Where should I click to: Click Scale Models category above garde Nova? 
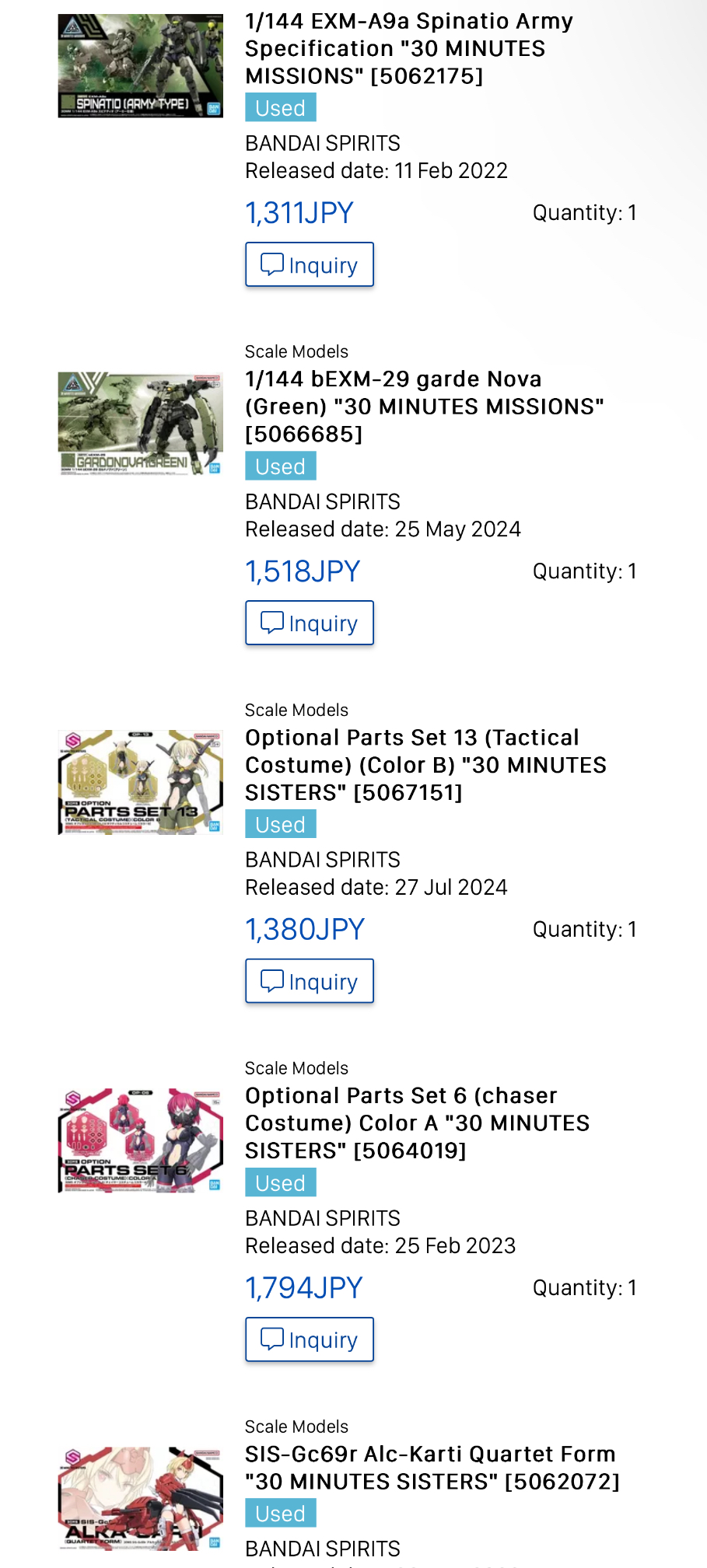[x=296, y=351]
